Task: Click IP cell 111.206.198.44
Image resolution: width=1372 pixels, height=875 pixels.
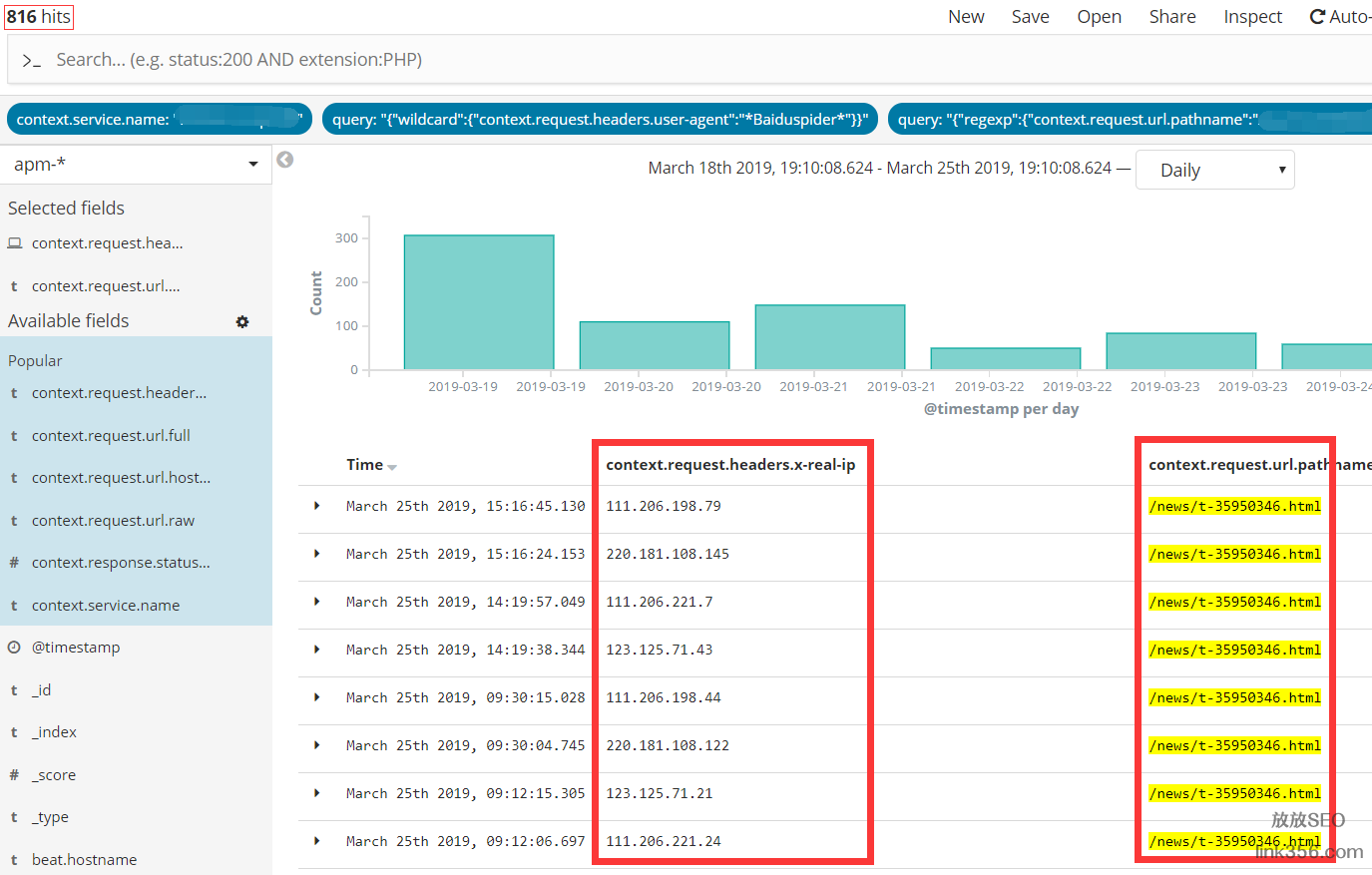Action: [664, 697]
